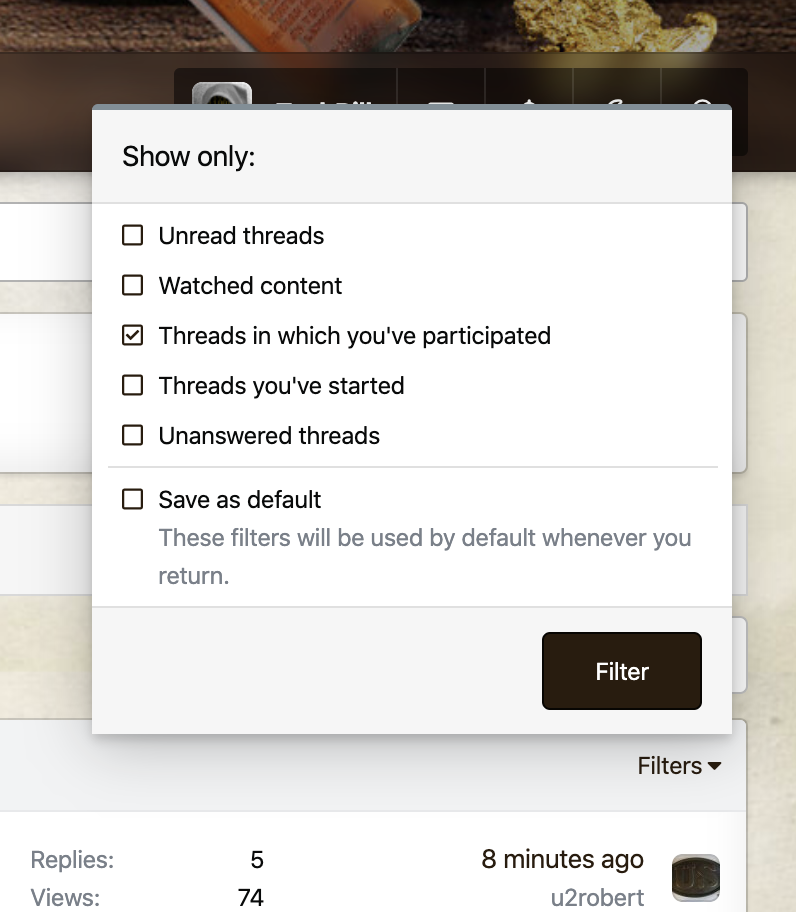This screenshot has height=912, width=796.
Task: Select the Unanswered threads checkbox
Action: click(x=132, y=436)
